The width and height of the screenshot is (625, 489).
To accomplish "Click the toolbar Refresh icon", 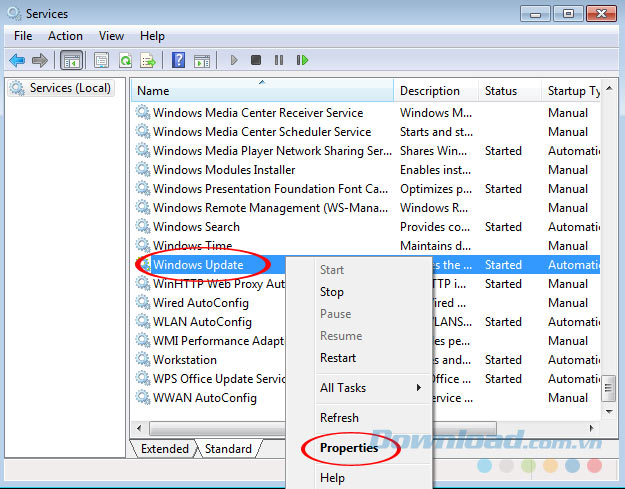I will (125, 61).
